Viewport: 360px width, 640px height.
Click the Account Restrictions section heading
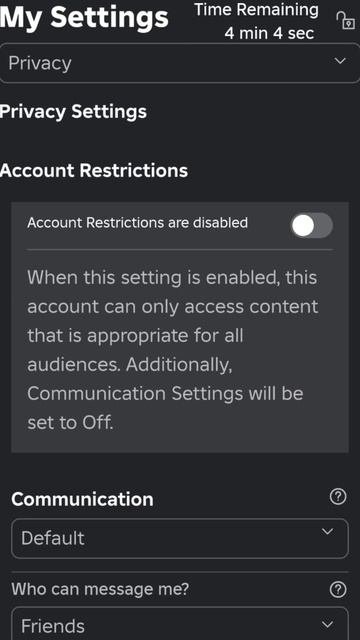point(94,171)
